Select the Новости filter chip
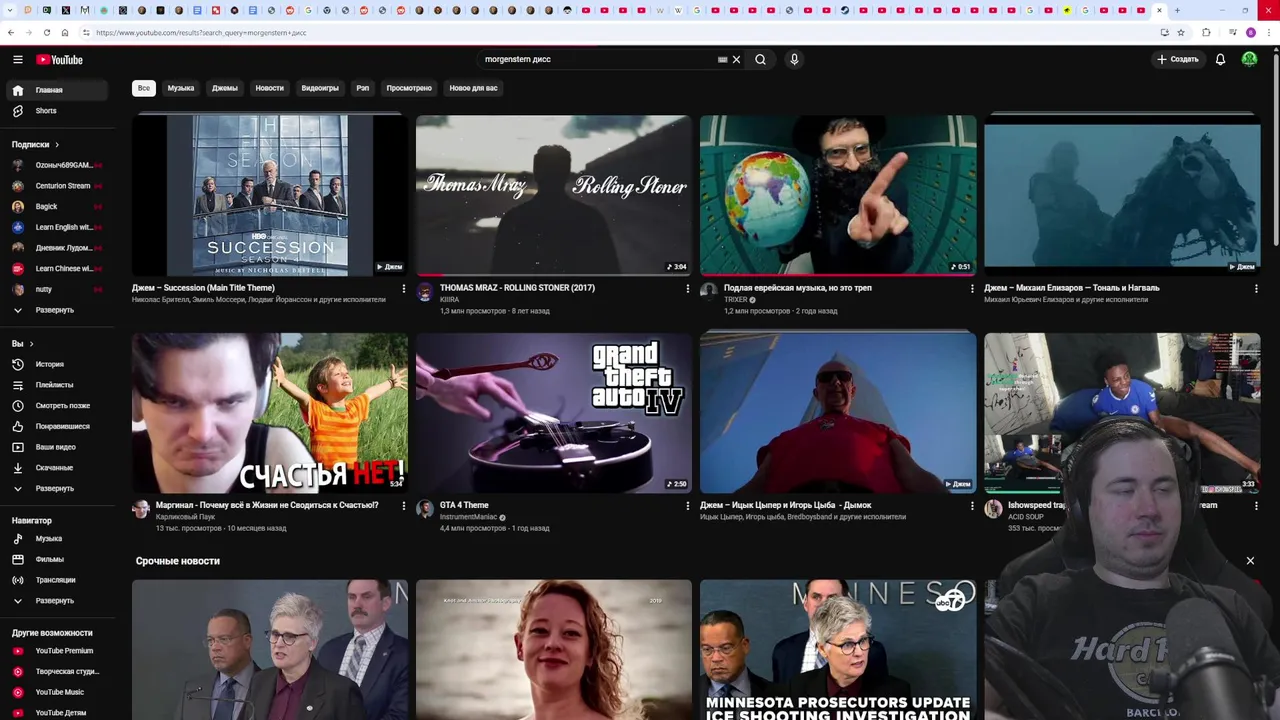This screenshot has width=1280, height=720. [x=269, y=88]
